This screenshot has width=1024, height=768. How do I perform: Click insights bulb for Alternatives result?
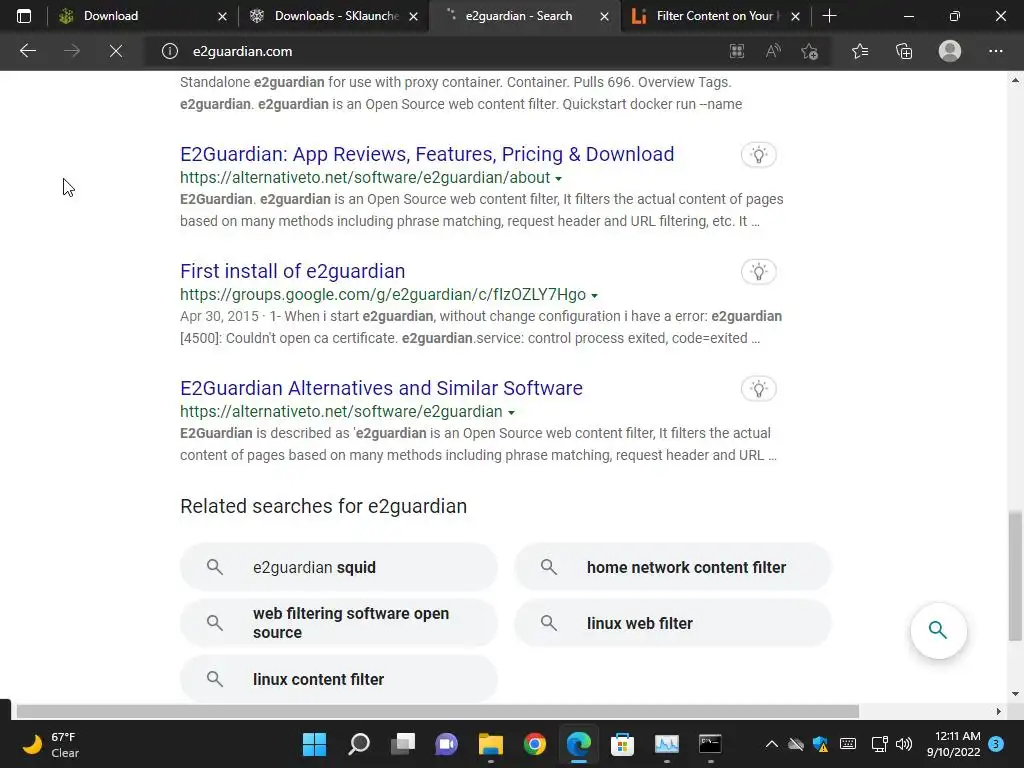click(758, 389)
